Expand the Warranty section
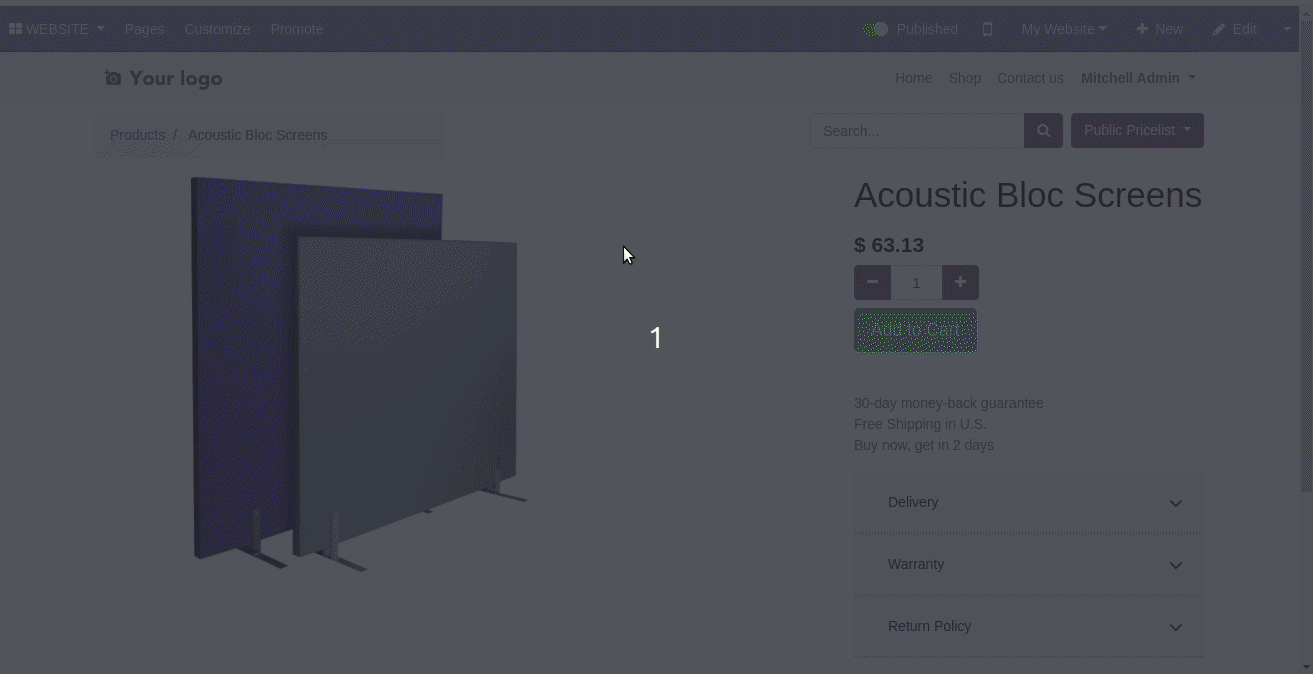Screen dimensions: 1313x674 (1029, 565)
